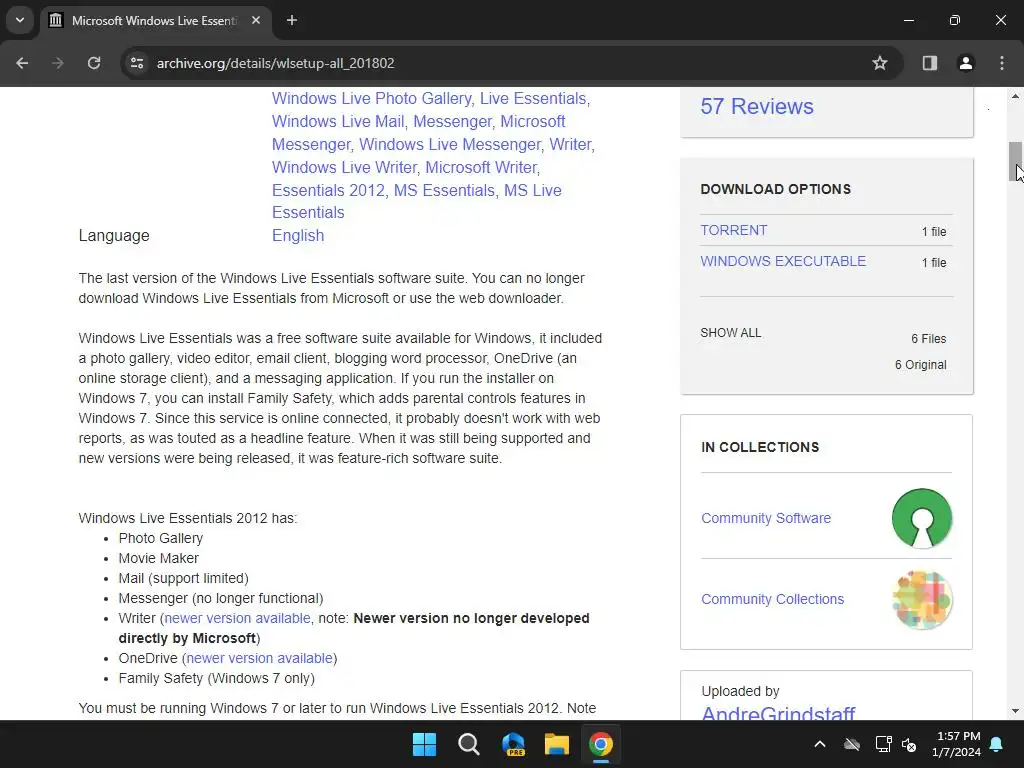Open site information icon in address bar
Screen dimensions: 1024x768
pyautogui.click(x=137, y=63)
